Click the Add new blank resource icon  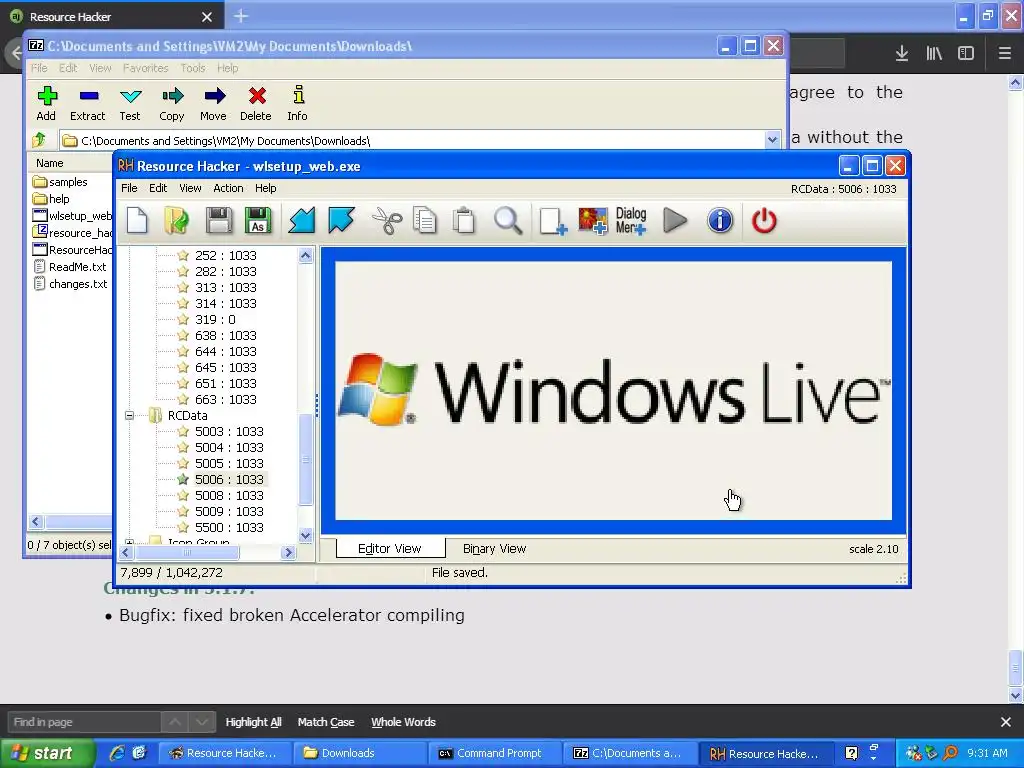[553, 221]
